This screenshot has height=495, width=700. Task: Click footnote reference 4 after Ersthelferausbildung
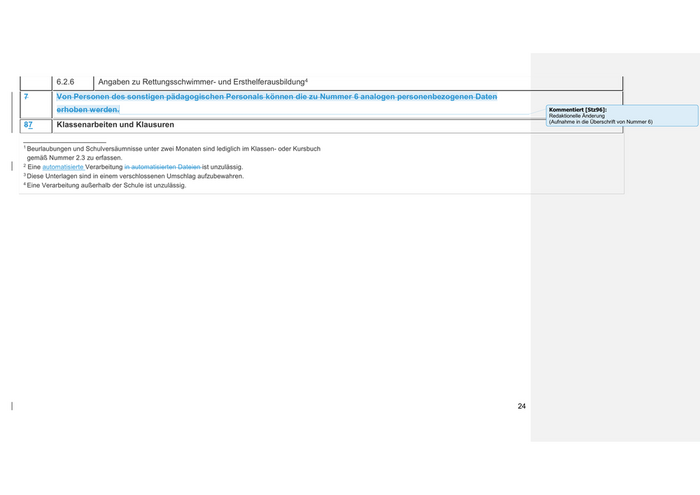[306, 79]
